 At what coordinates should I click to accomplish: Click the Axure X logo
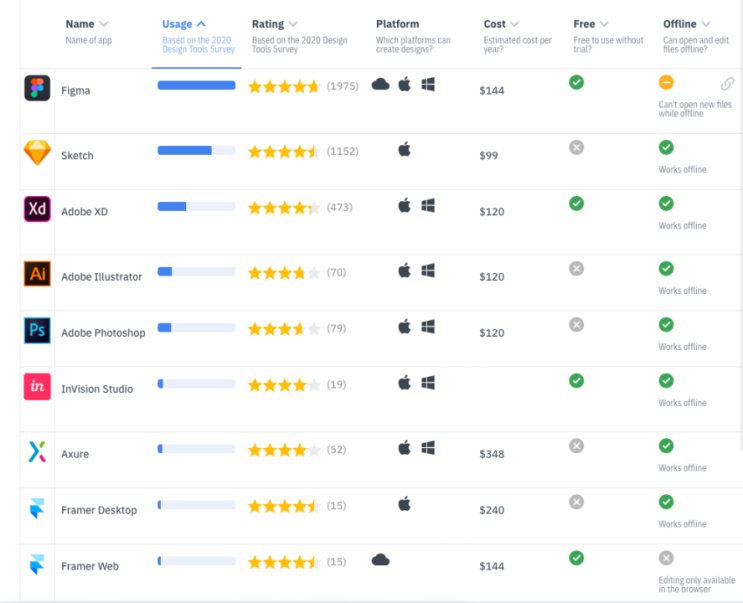tap(37, 451)
